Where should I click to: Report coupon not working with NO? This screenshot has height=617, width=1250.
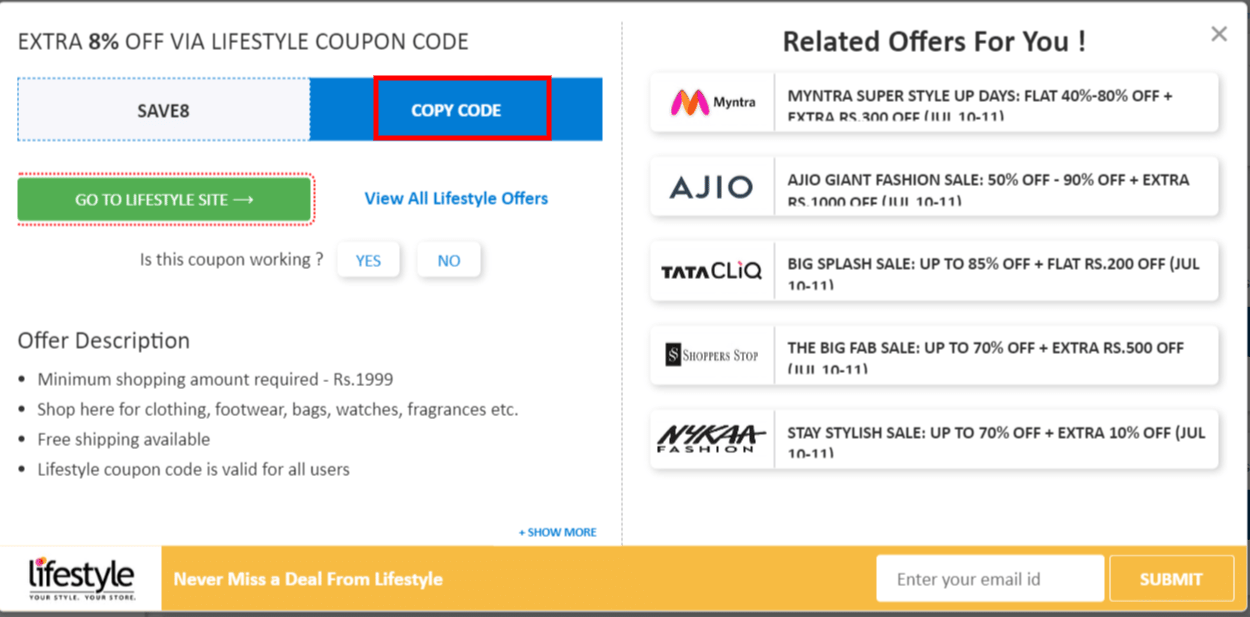448,259
